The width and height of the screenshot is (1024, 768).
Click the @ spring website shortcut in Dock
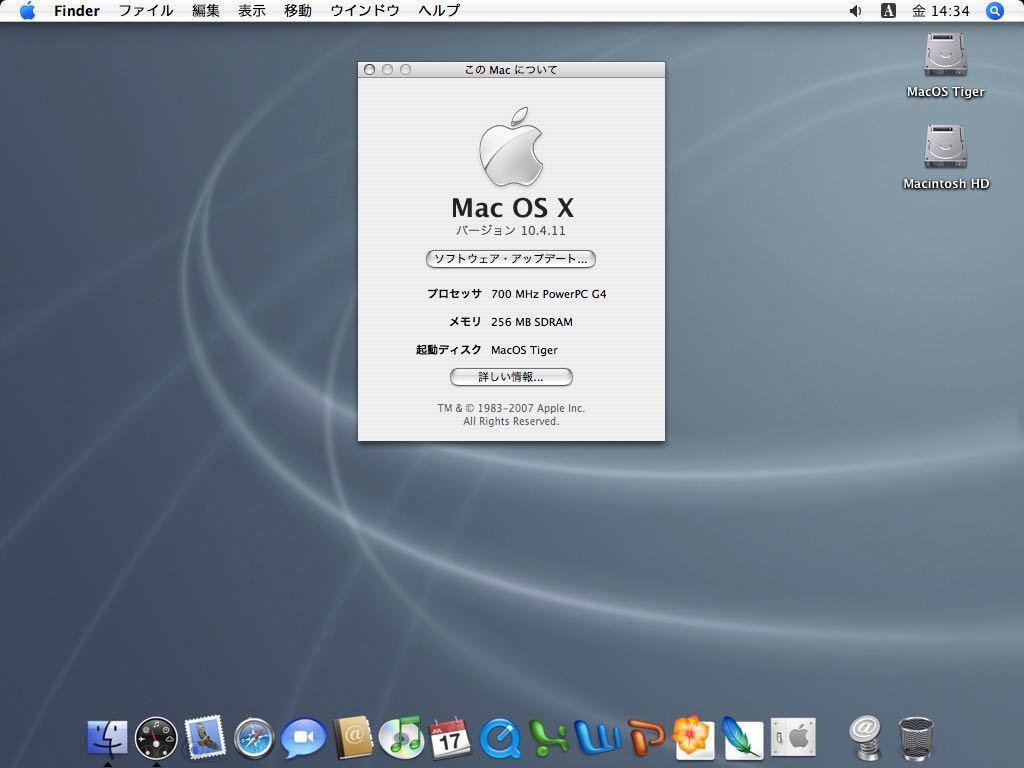pyautogui.click(x=866, y=738)
